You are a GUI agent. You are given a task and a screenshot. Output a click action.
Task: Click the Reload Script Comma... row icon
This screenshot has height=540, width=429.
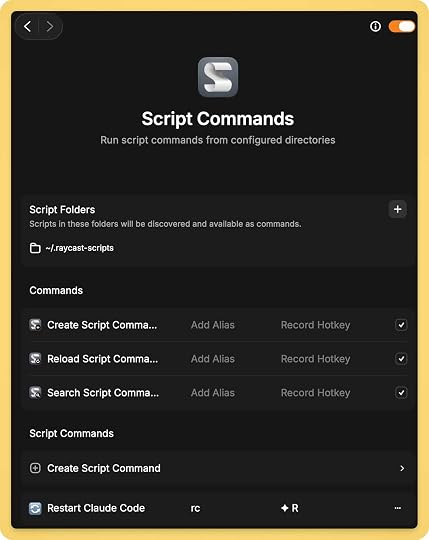point(35,359)
